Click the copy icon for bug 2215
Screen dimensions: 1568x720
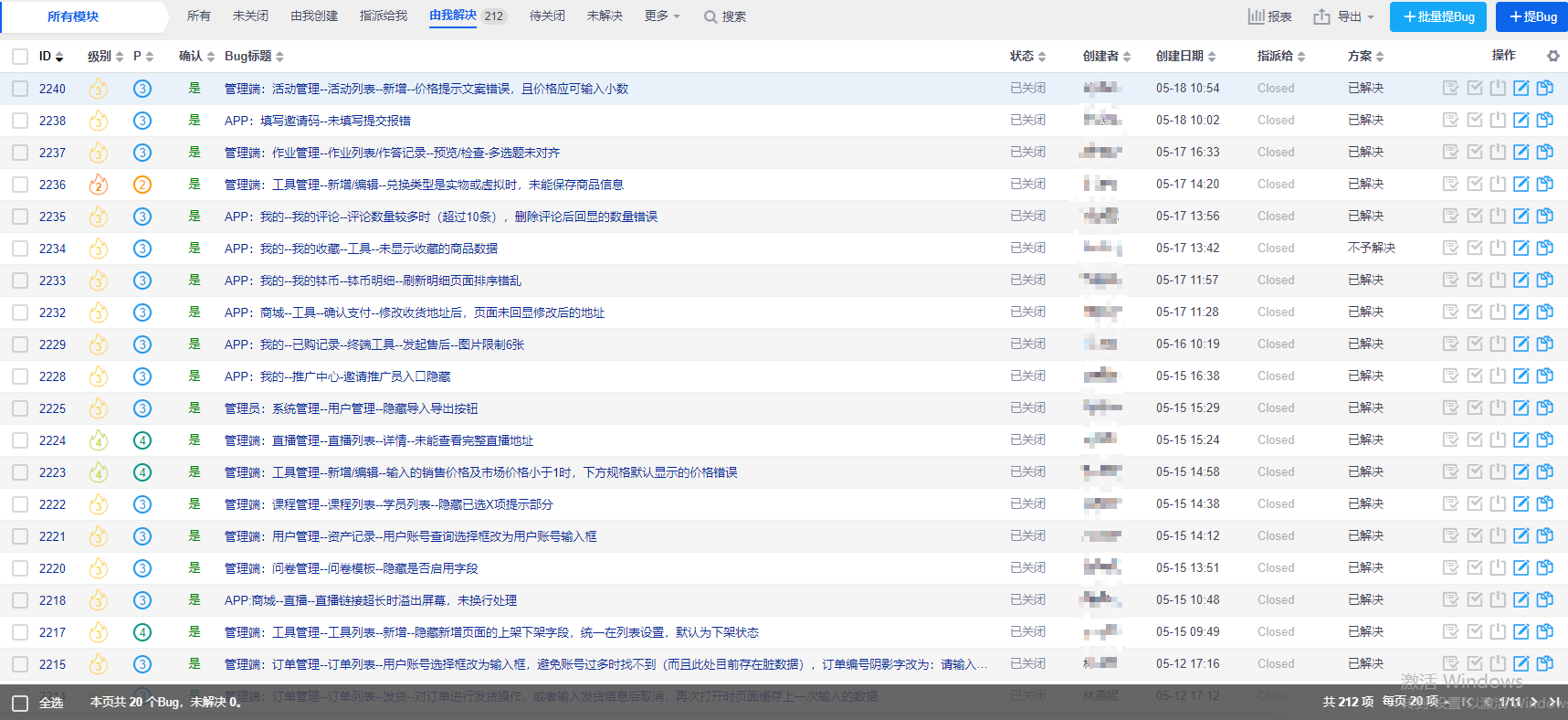[x=1544, y=664]
